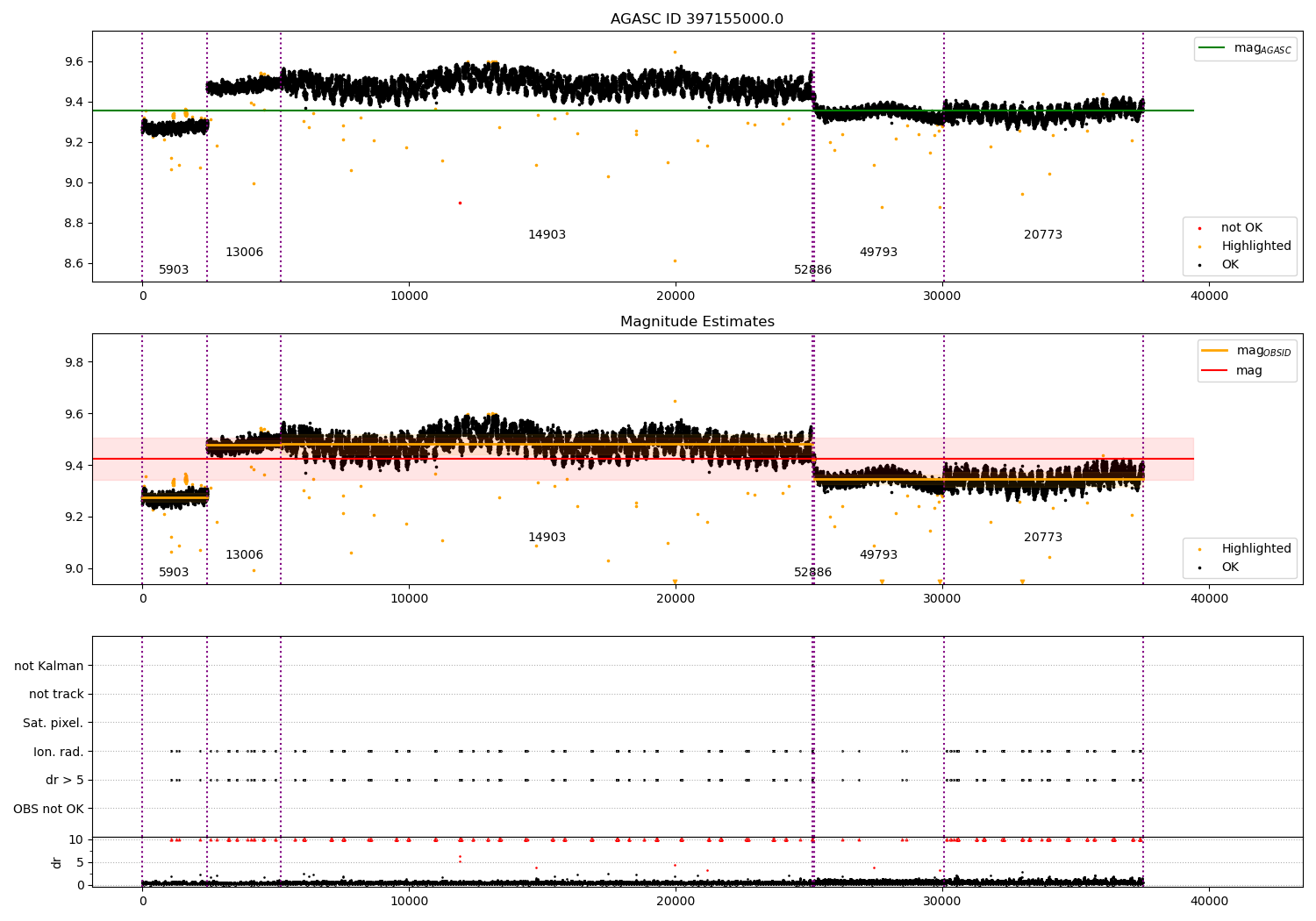The width and height of the screenshot is (1316, 921).
Task: Select the green mag AGASC legend entry
Action: tap(1245, 48)
